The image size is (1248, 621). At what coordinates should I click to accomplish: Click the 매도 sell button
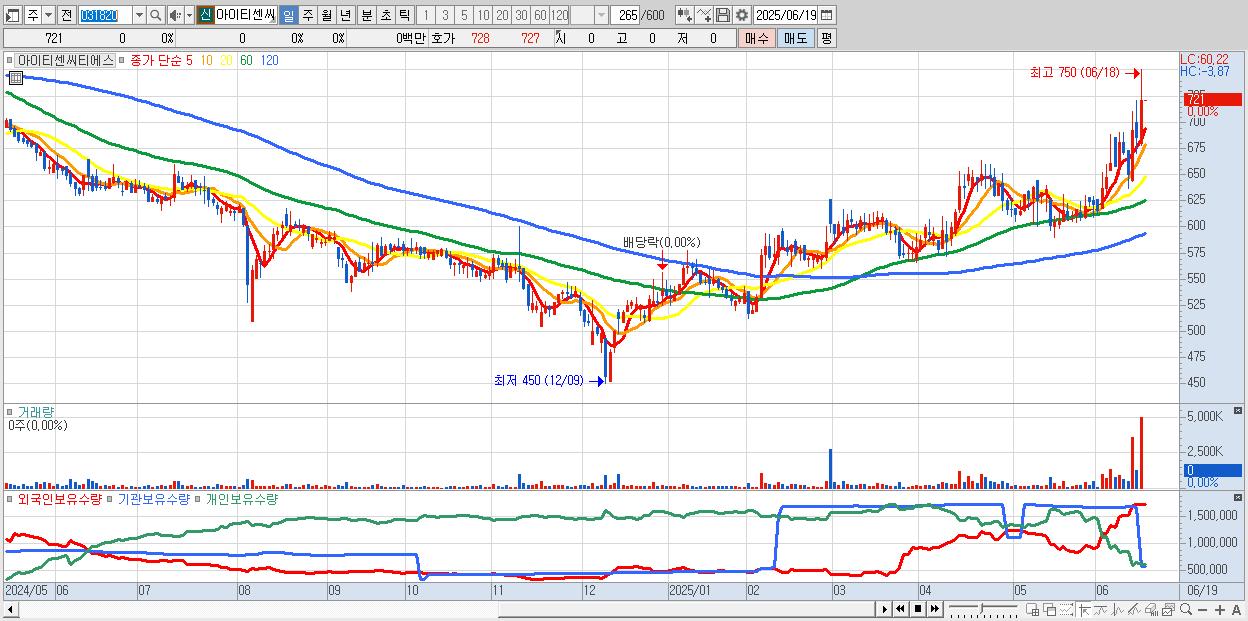tap(795, 38)
